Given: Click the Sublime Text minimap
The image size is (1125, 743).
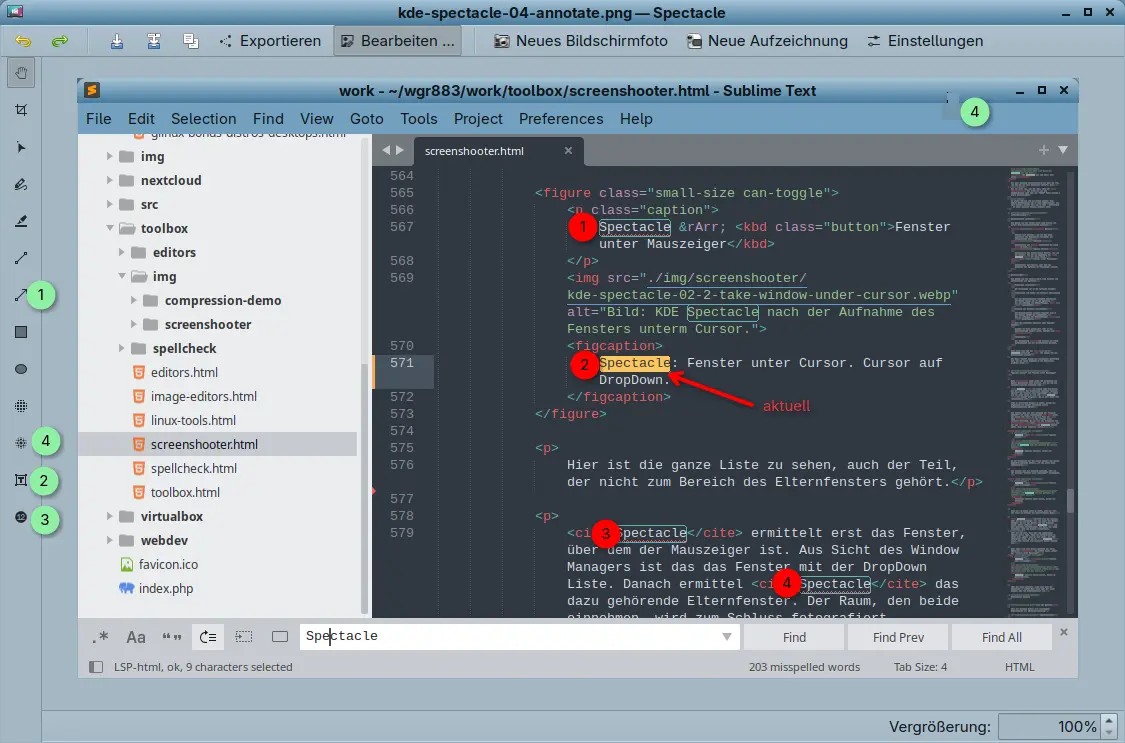Looking at the screenshot, I should [1035, 391].
